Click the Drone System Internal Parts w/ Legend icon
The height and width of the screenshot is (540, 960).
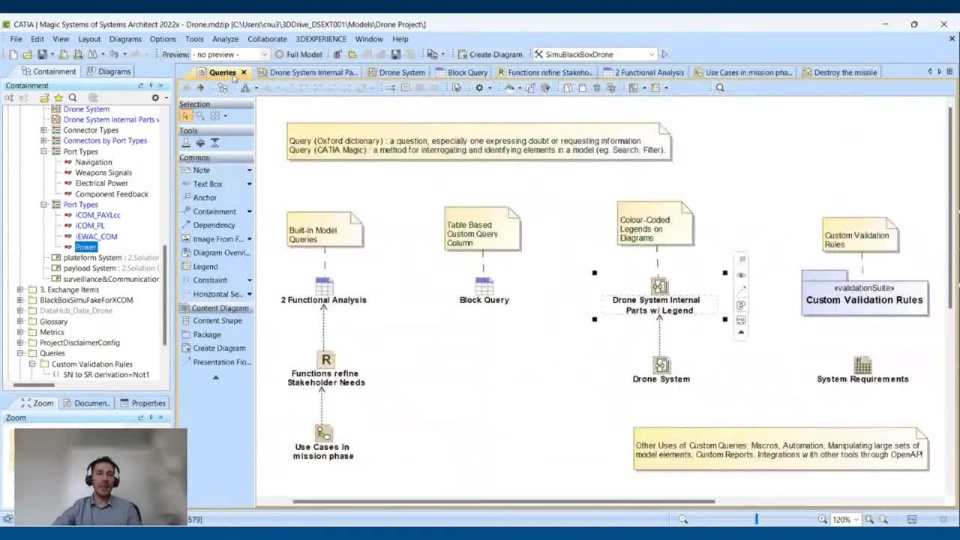coord(659,285)
